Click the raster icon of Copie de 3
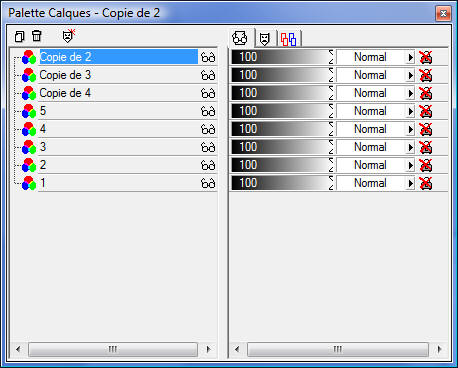This screenshot has width=458, height=368. coord(29,75)
